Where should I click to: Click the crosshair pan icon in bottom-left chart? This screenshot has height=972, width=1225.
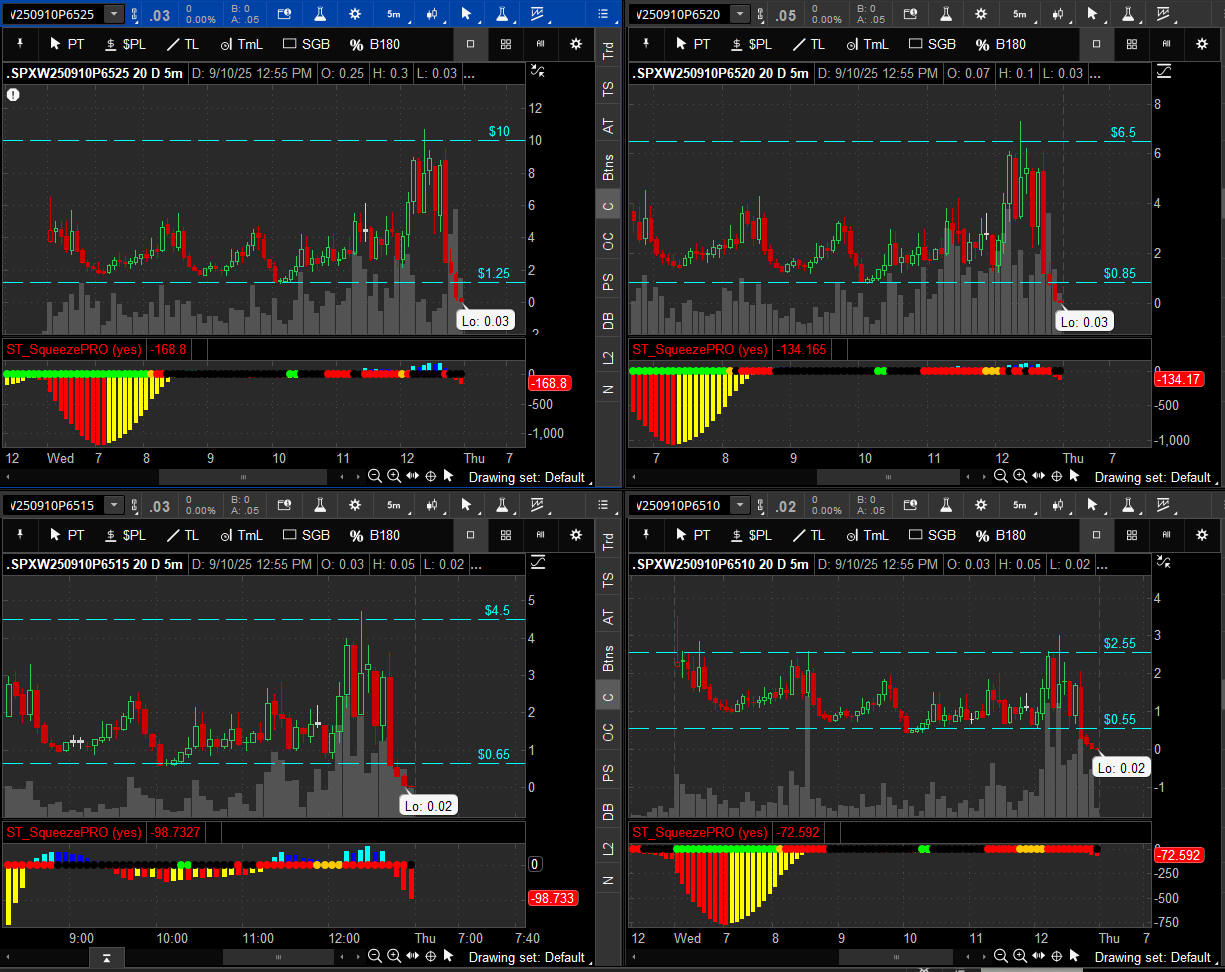430,957
